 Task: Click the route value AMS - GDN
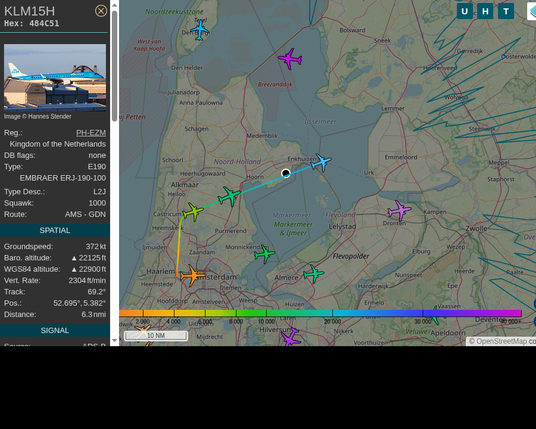[85, 214]
